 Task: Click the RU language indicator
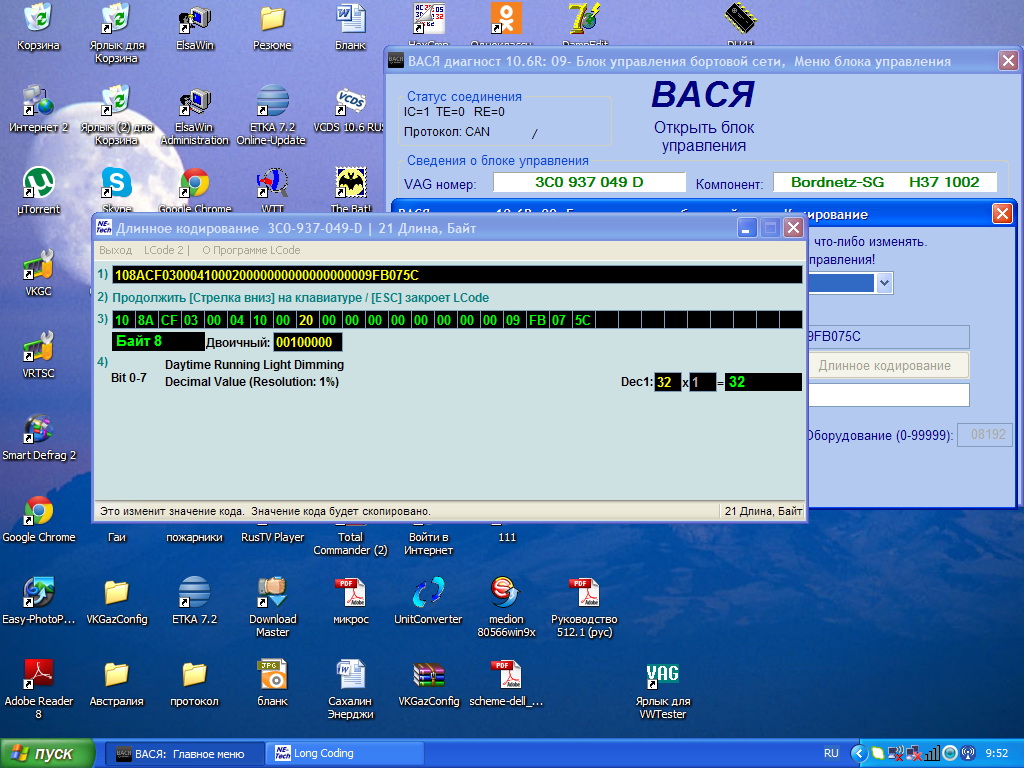pos(831,754)
